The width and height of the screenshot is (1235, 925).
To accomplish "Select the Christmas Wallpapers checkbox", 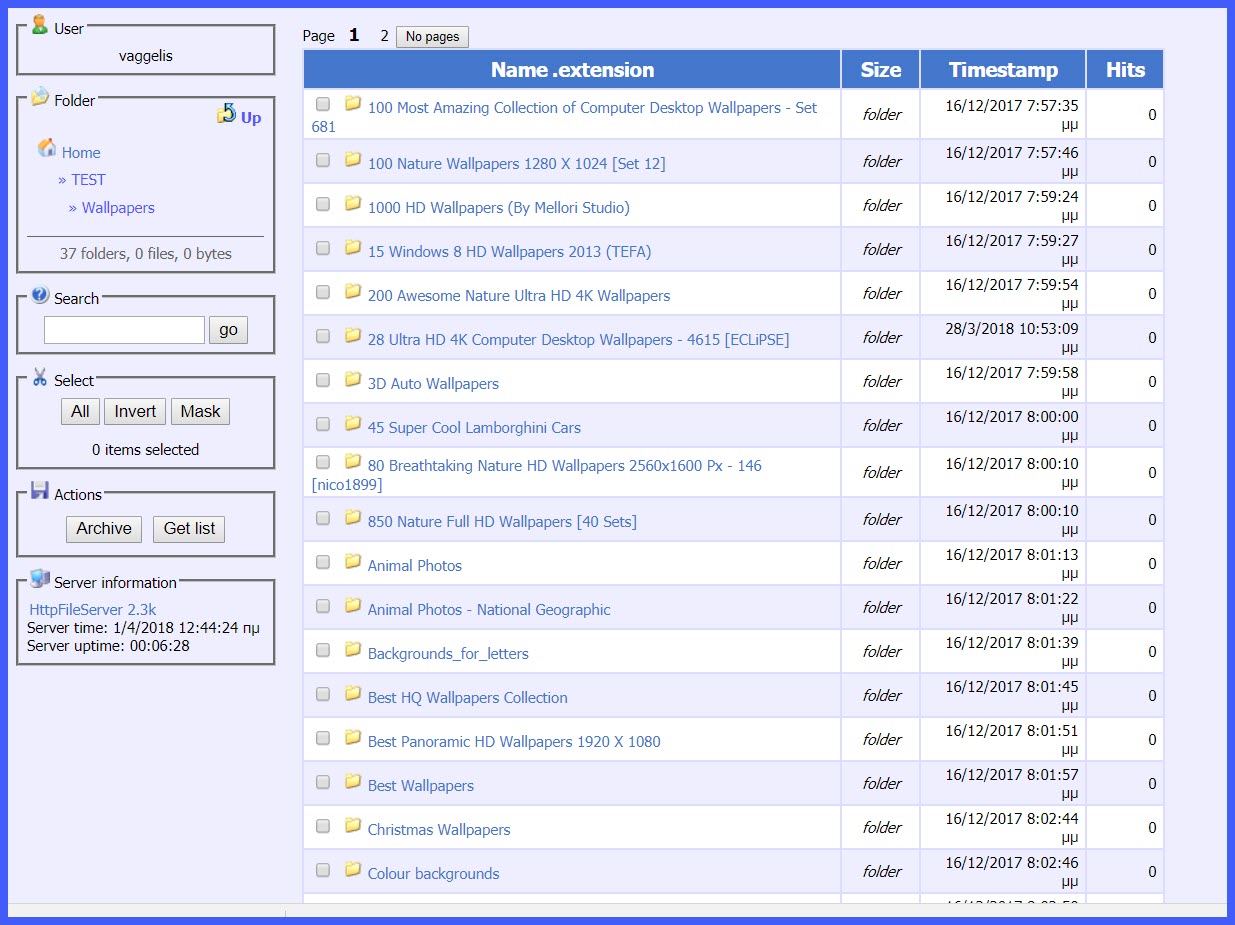I will click(x=322, y=826).
